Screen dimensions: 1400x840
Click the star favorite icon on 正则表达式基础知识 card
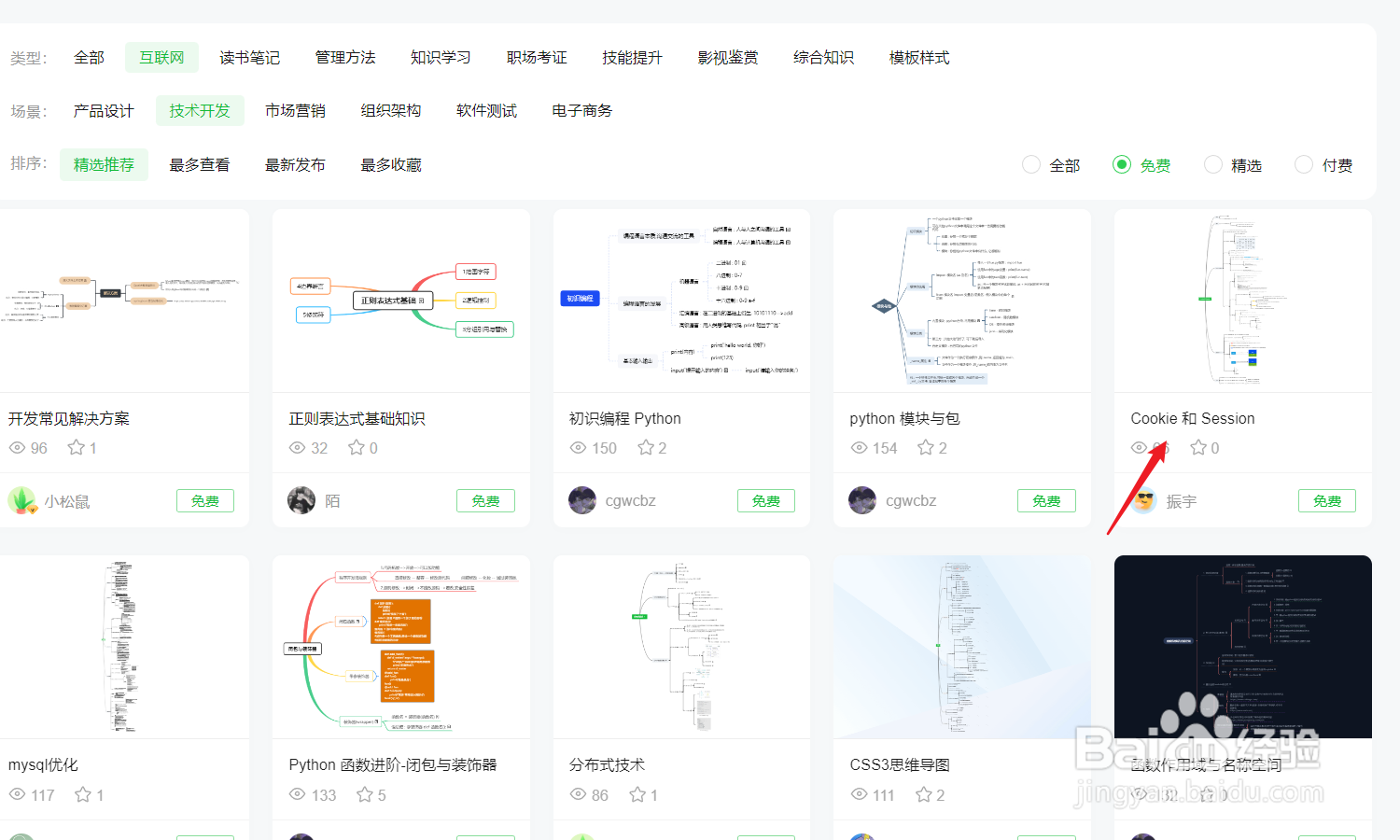[x=357, y=447]
